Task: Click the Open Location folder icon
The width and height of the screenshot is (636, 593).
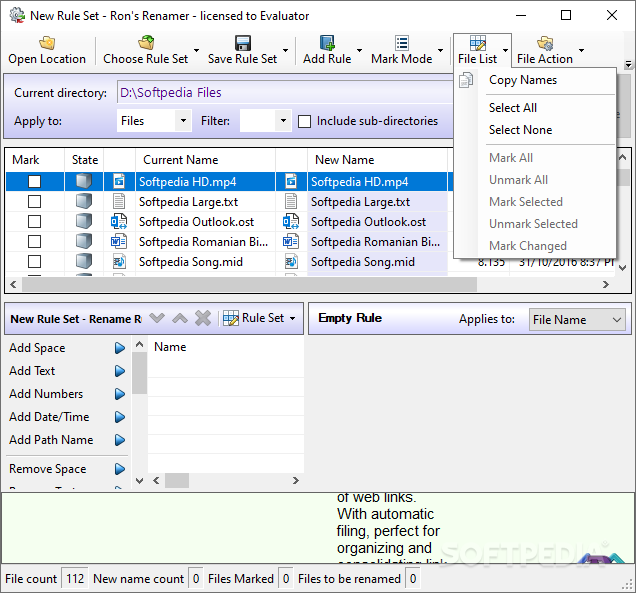Action: [47, 43]
